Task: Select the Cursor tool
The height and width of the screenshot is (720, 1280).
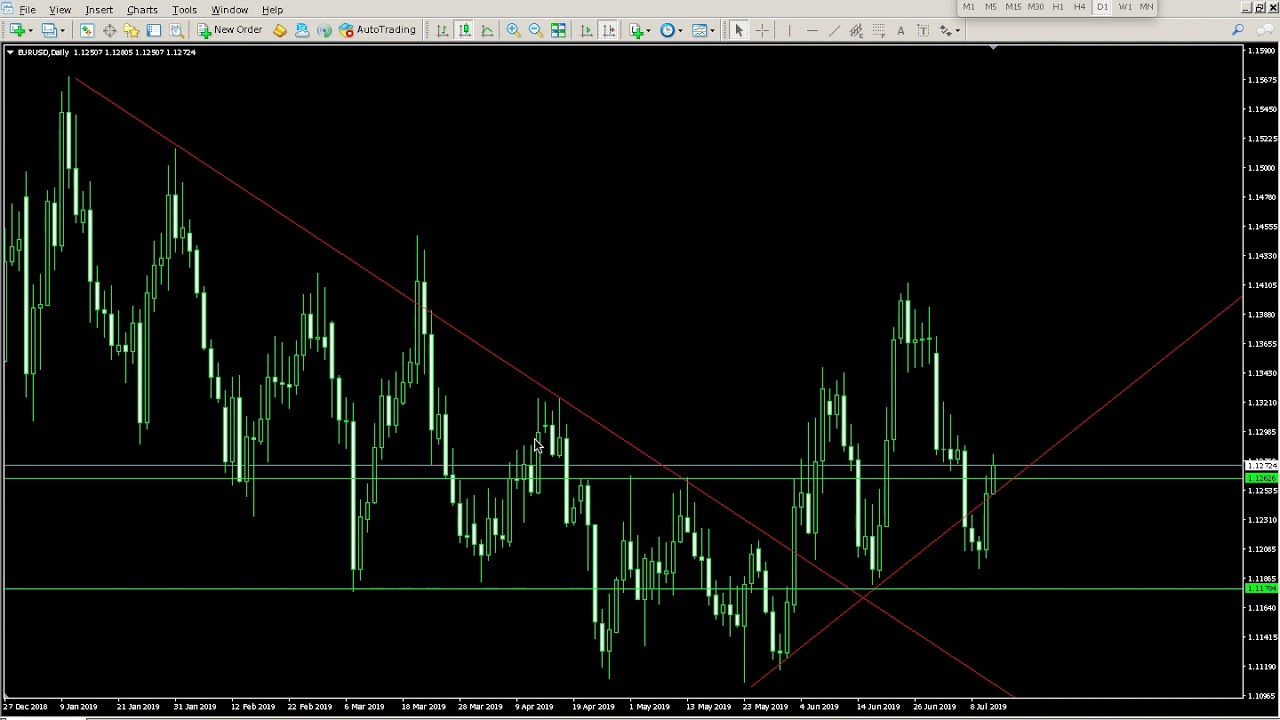Action: pos(739,30)
